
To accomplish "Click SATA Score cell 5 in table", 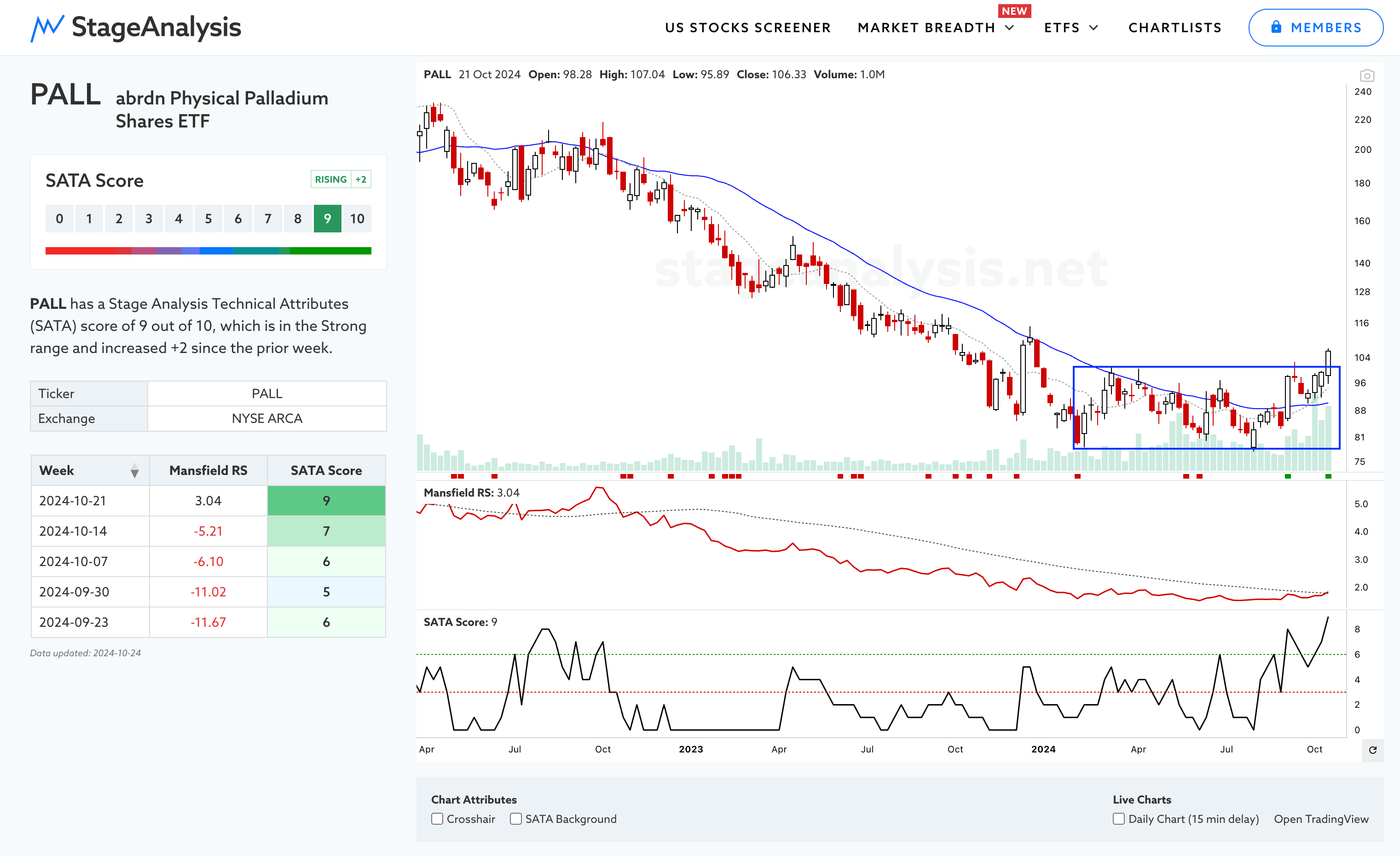I will pos(326,592).
